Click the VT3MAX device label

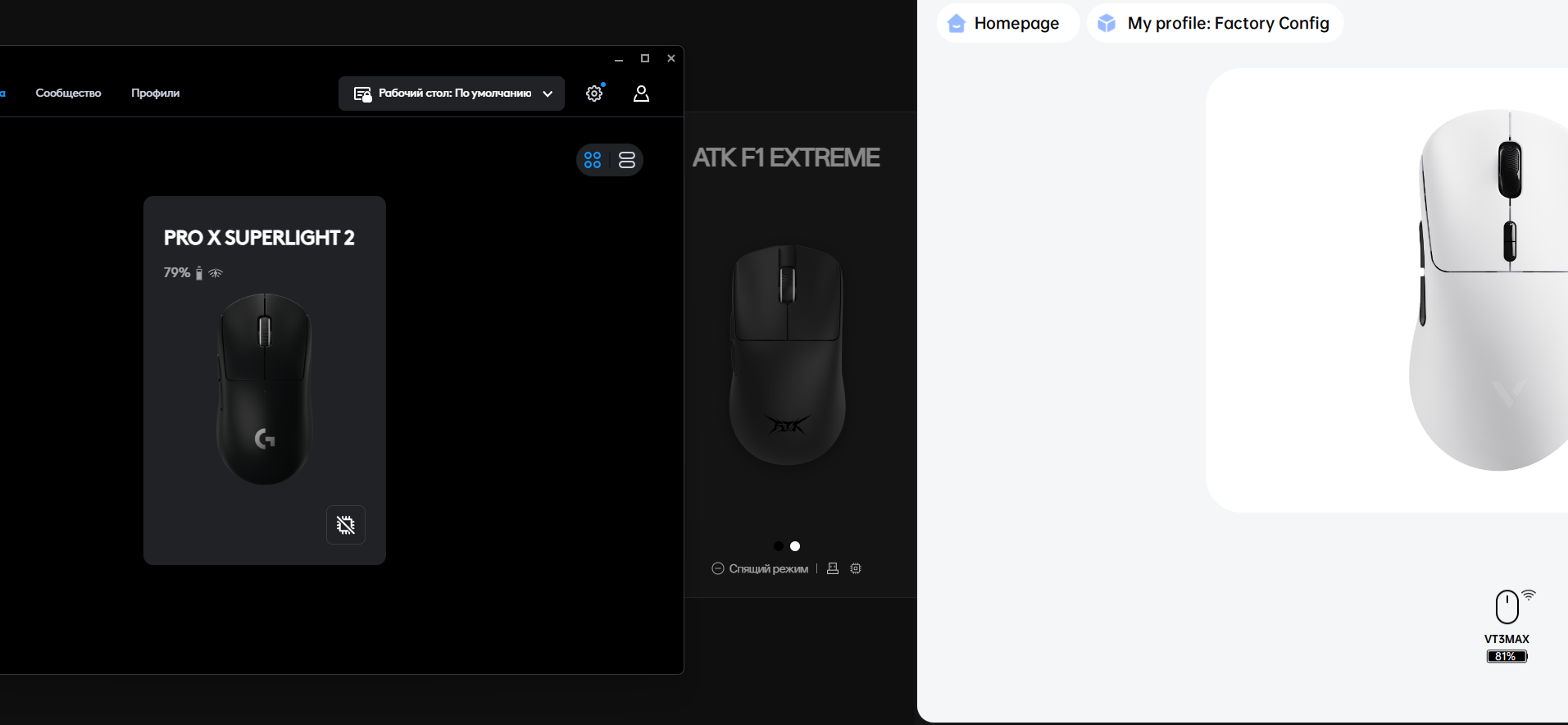(x=1507, y=639)
